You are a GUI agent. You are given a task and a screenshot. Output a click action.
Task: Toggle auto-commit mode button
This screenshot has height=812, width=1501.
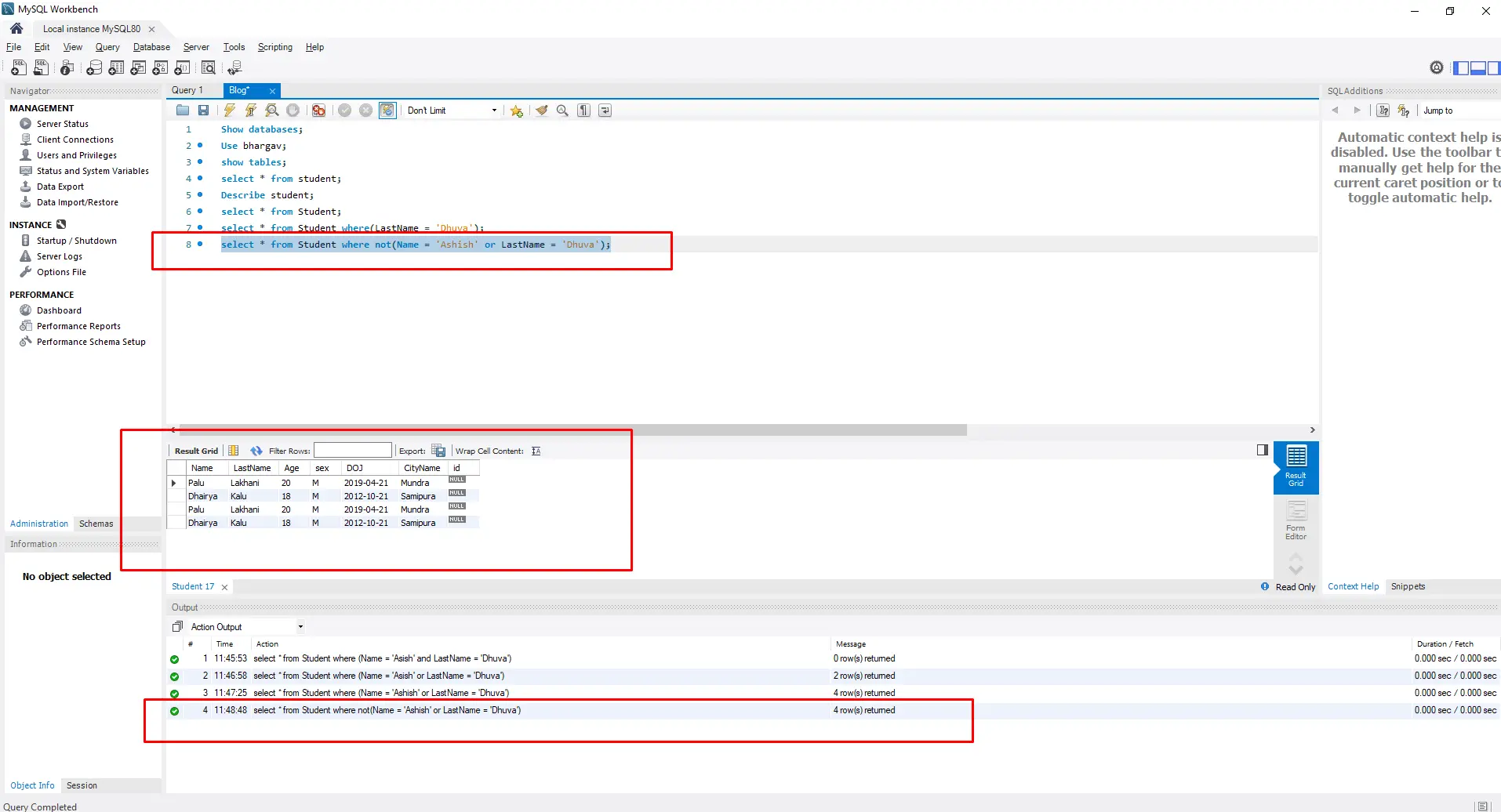(x=387, y=111)
